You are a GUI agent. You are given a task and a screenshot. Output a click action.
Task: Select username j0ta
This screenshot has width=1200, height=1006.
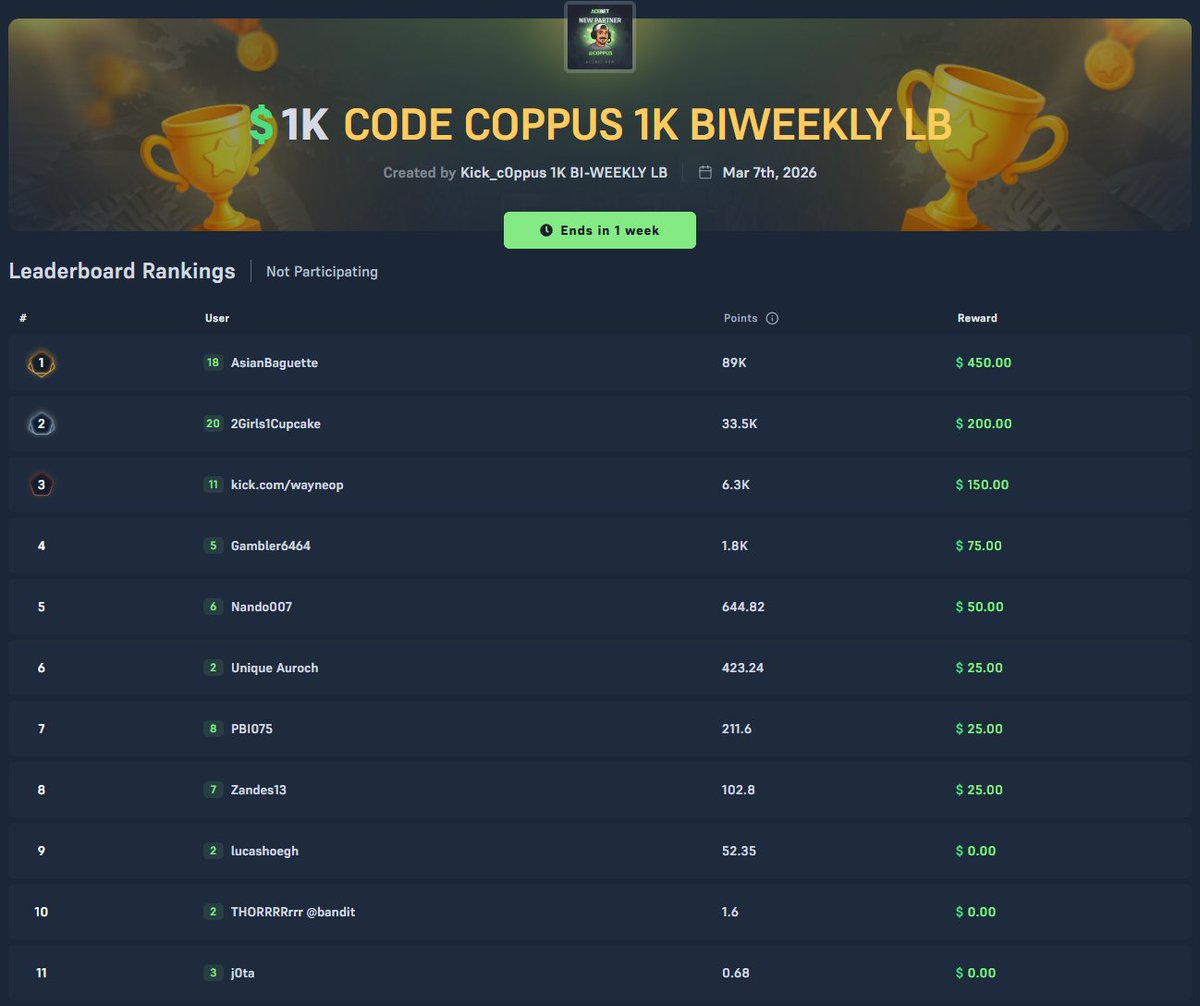[244, 973]
